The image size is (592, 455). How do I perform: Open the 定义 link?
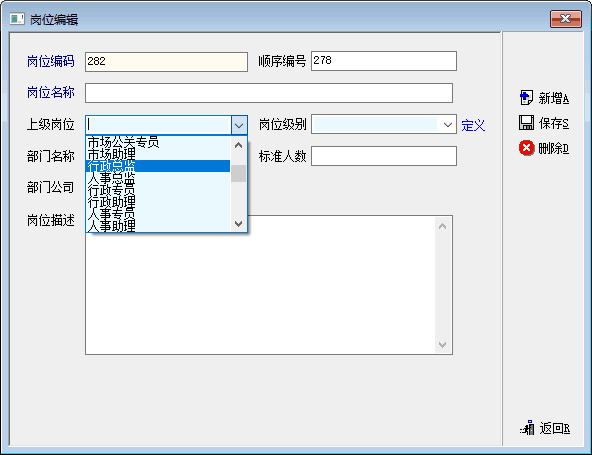tap(473, 125)
